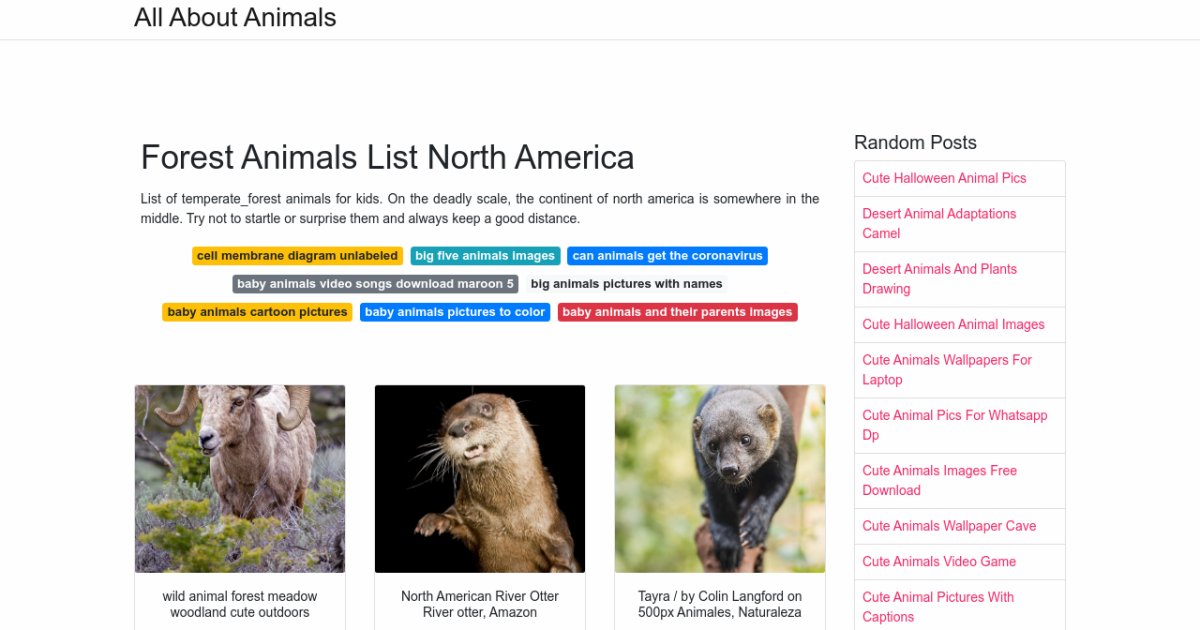Select the baby animals cartoon pictures tag
Viewport: 1200px width, 630px height.
(257, 312)
